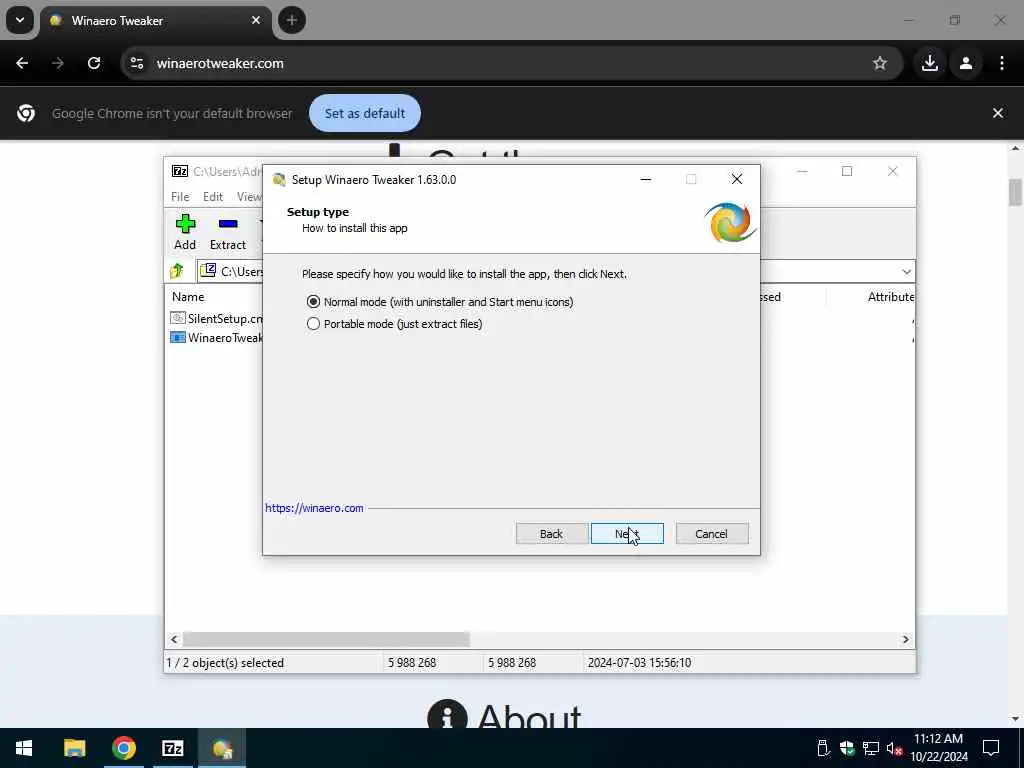Open new tab with plus button
The width and height of the screenshot is (1024, 768).
coord(292,20)
